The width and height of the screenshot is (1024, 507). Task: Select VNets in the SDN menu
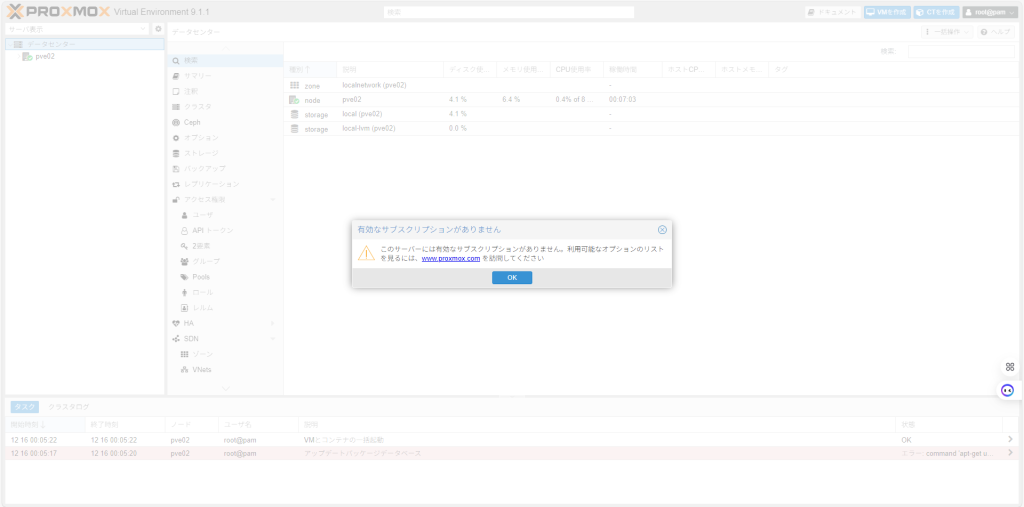click(202, 370)
